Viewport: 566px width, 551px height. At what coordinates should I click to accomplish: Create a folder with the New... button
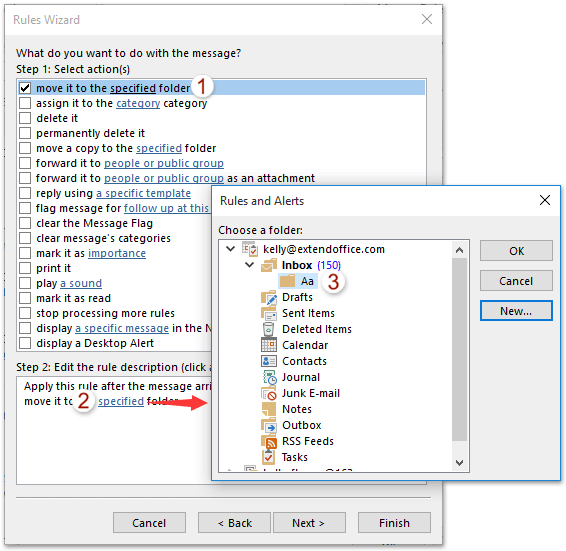pyautogui.click(x=516, y=311)
